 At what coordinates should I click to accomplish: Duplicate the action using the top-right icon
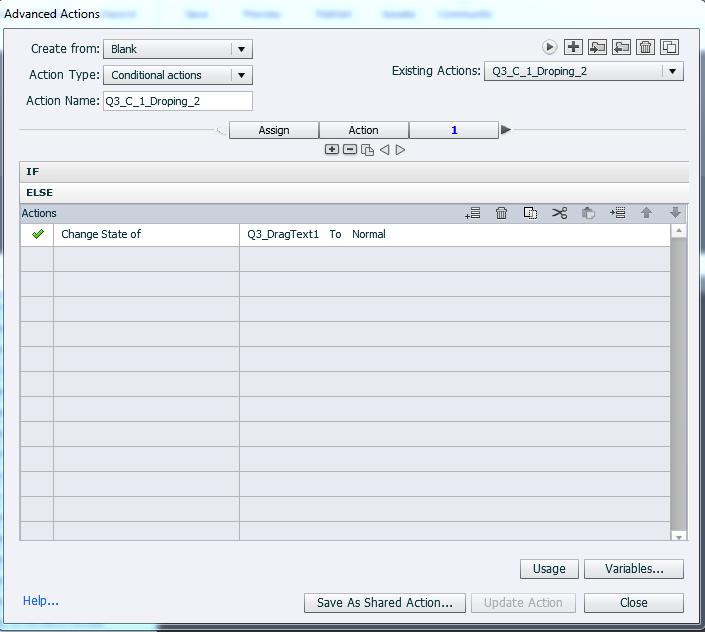click(670, 47)
